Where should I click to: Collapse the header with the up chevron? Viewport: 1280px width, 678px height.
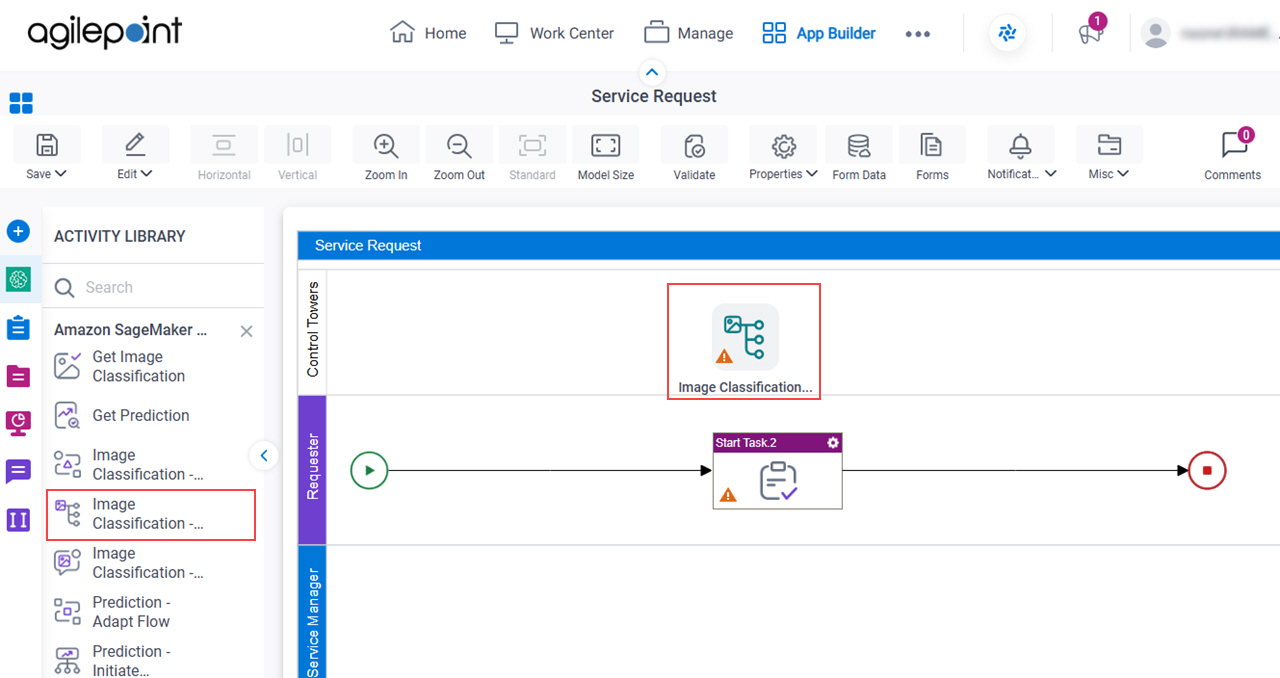[x=652, y=72]
